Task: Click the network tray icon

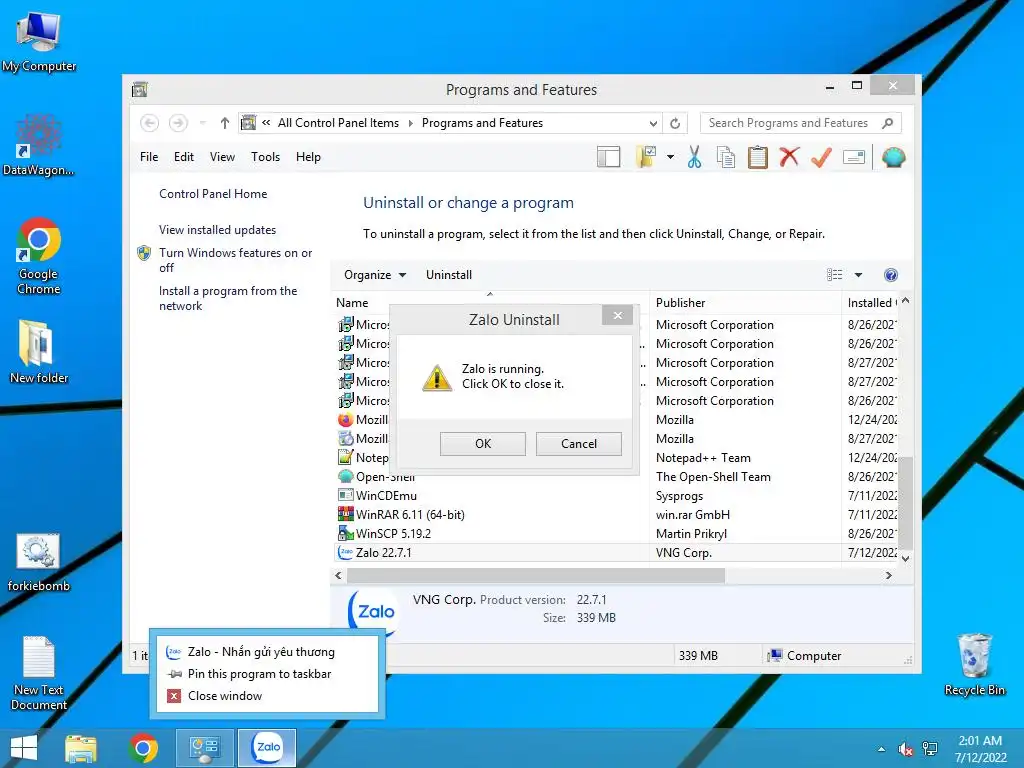Action: [929, 749]
